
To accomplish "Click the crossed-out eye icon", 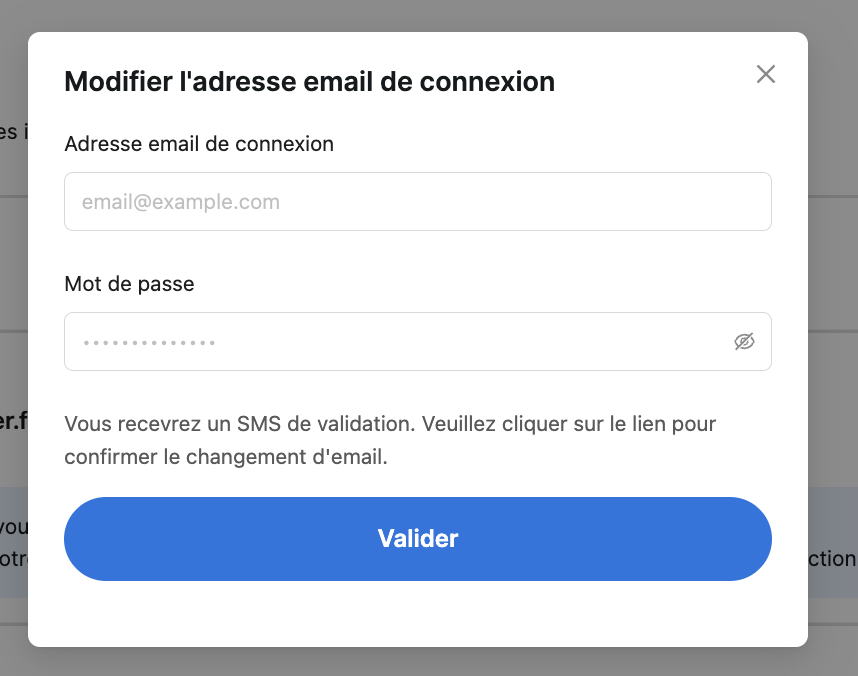I will pos(744,342).
